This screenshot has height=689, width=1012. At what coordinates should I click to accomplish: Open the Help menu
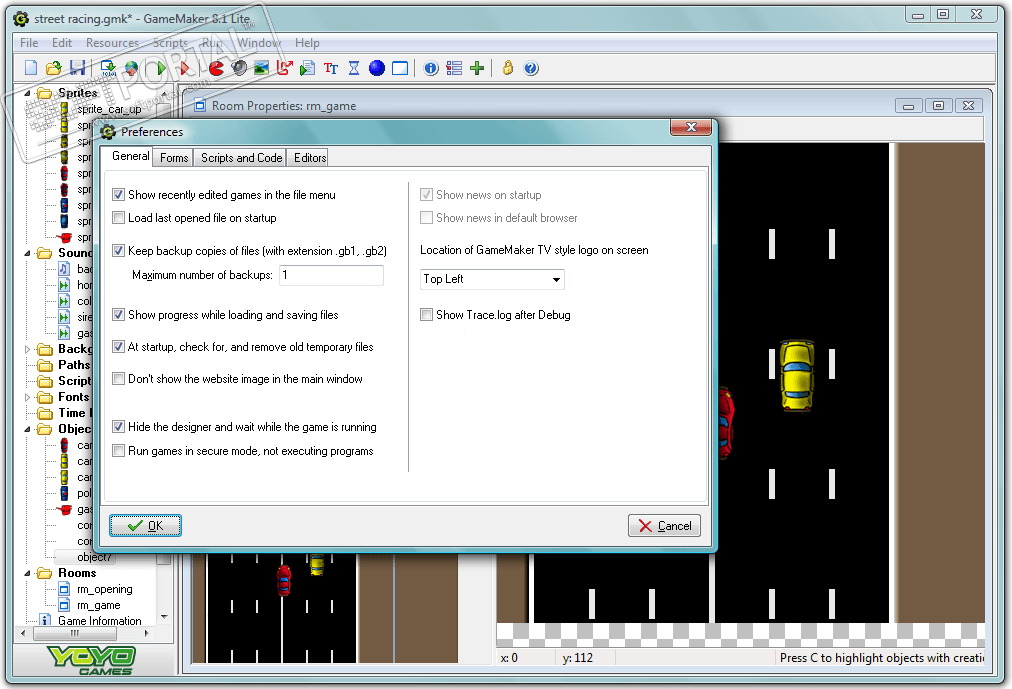click(x=307, y=43)
